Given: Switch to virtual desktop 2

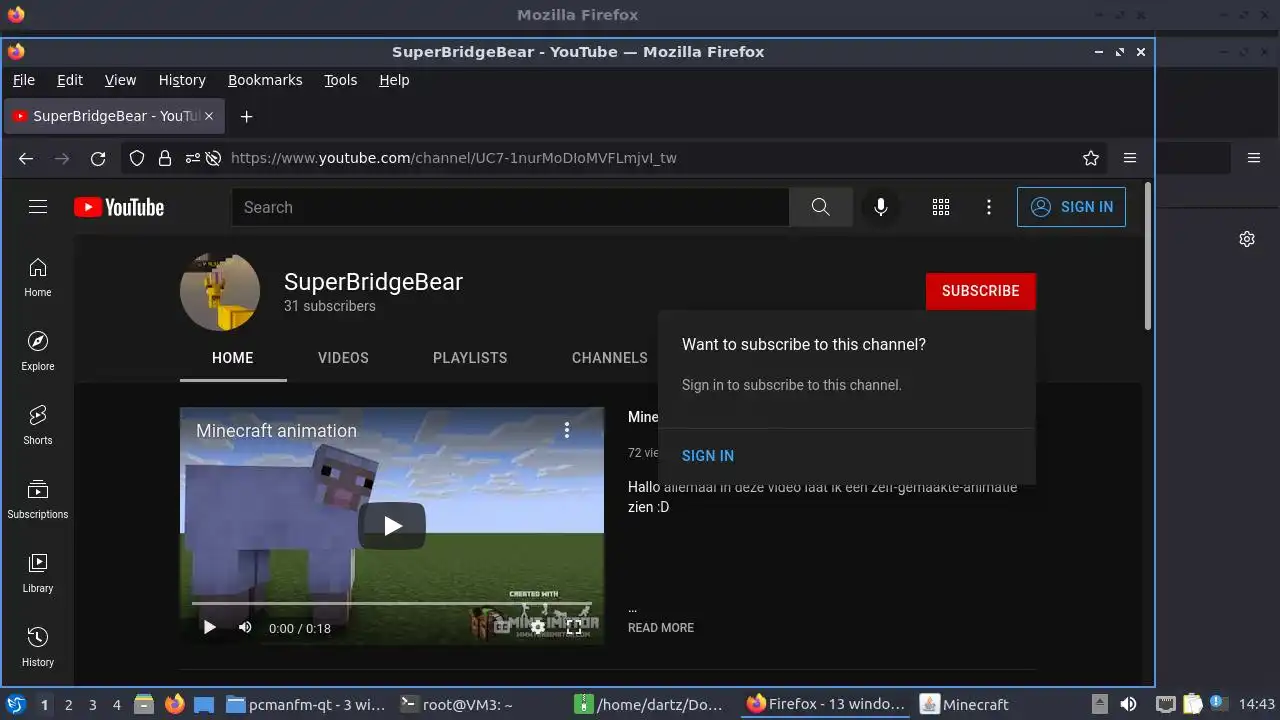Looking at the screenshot, I should coord(68,705).
